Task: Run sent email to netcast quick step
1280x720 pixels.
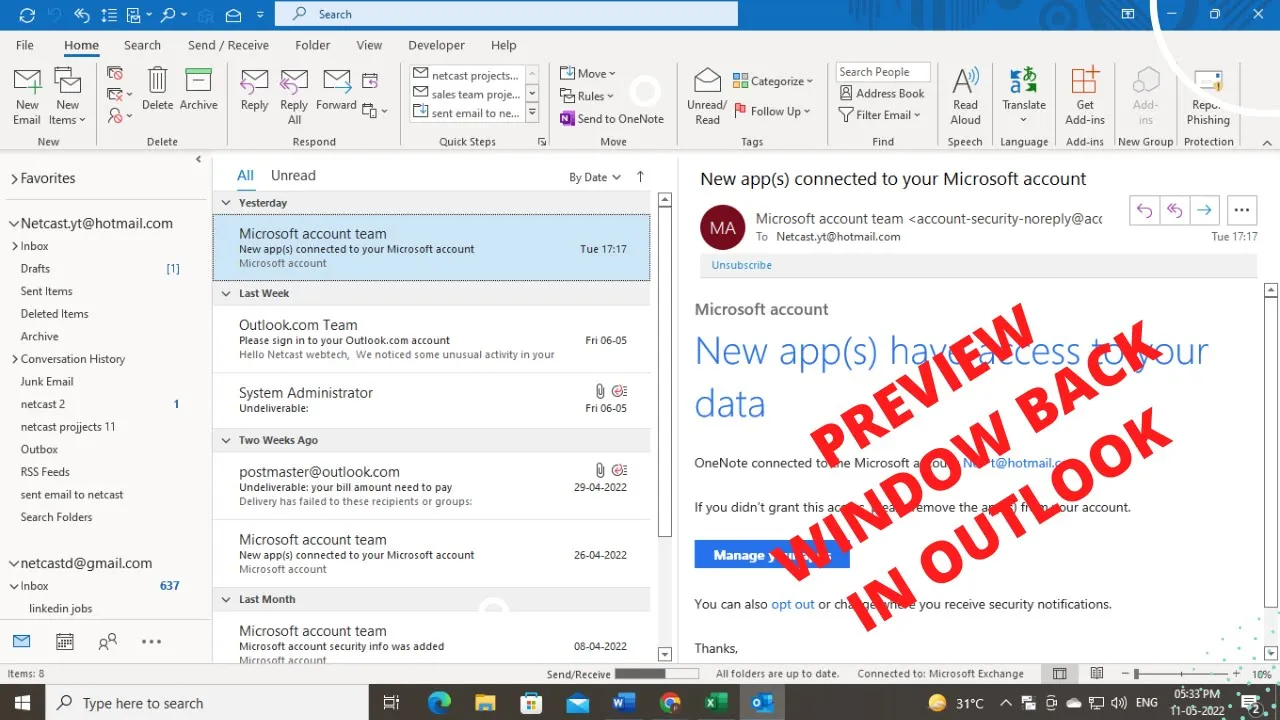Action: click(x=466, y=113)
